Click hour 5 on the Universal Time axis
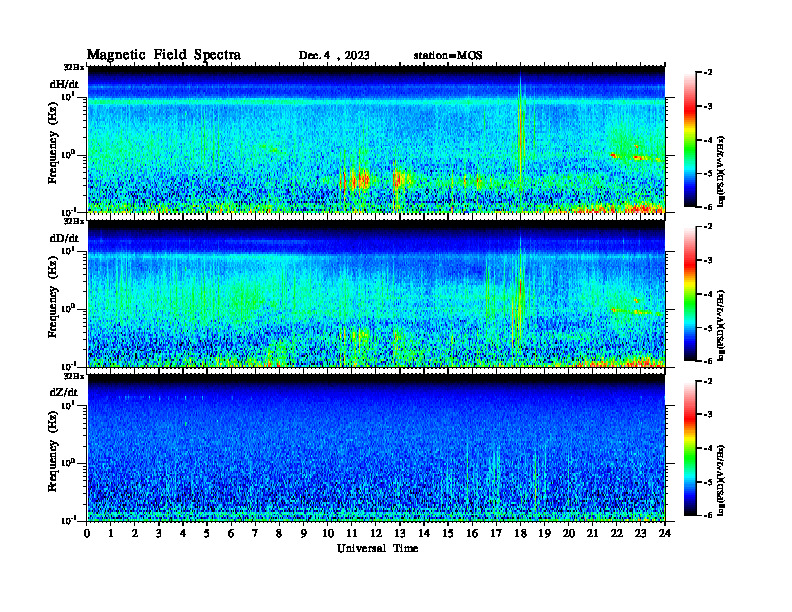The image size is (792, 612). click(207, 533)
